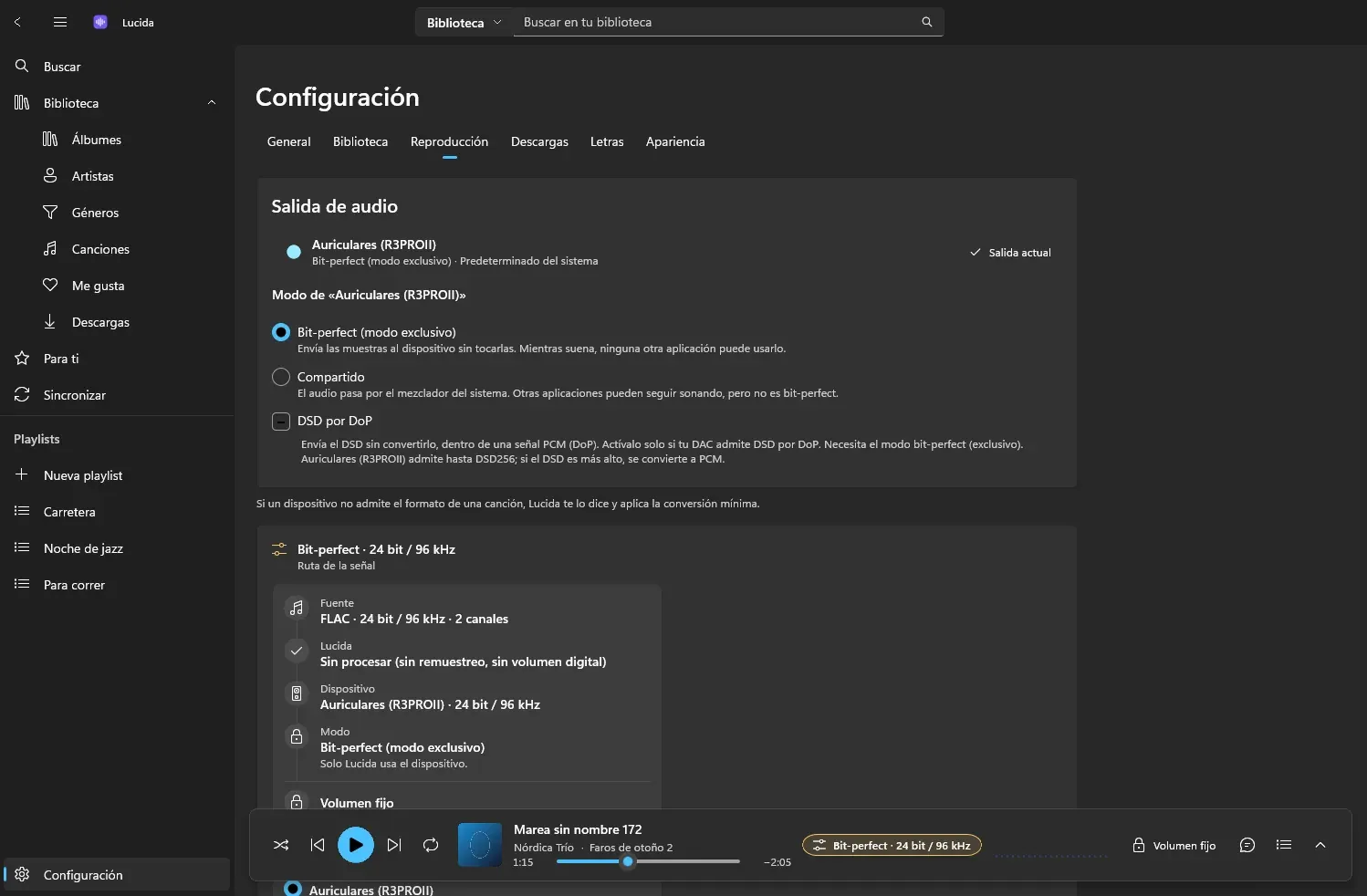This screenshot has width=1367, height=896.
Task: Open the Biblioteca search scope dropdown
Action: (464, 23)
